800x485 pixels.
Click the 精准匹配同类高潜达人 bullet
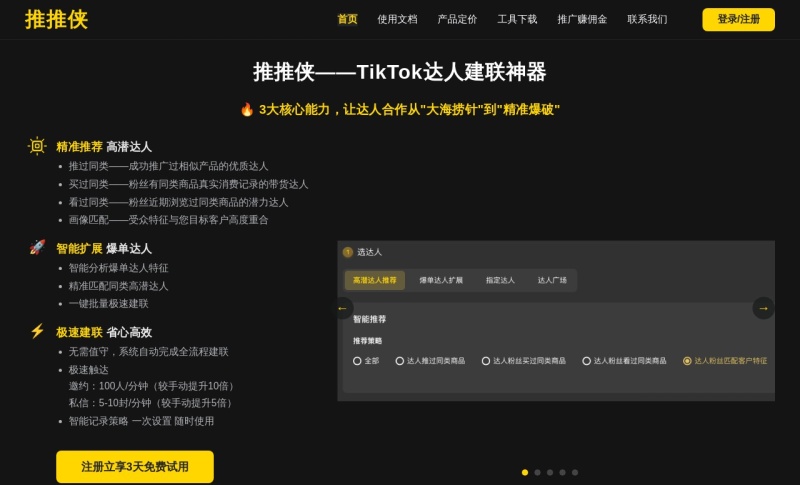tap(118, 286)
